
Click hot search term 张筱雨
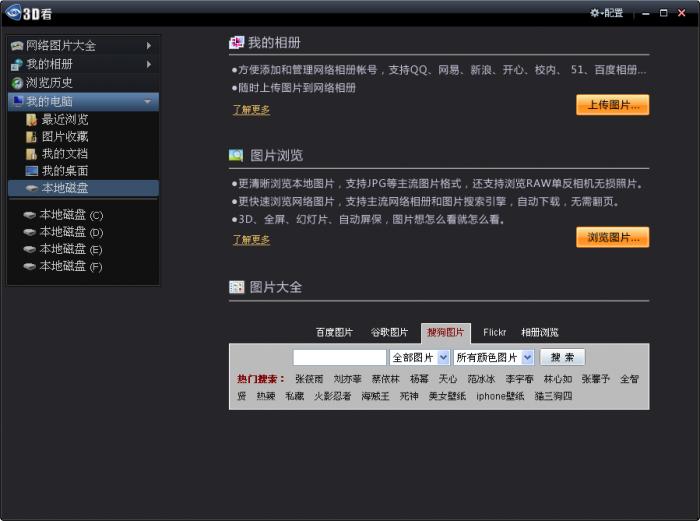[309, 379]
